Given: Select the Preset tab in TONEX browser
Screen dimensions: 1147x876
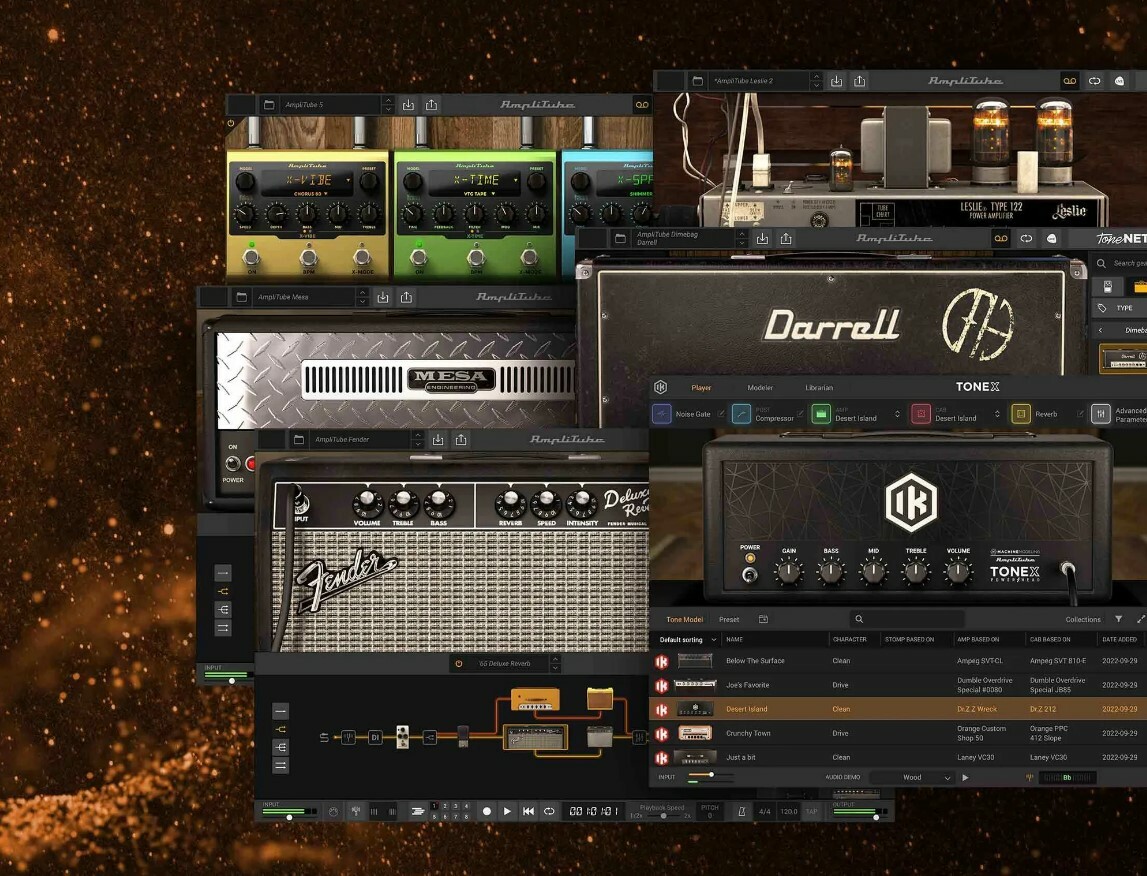Looking at the screenshot, I should point(729,619).
